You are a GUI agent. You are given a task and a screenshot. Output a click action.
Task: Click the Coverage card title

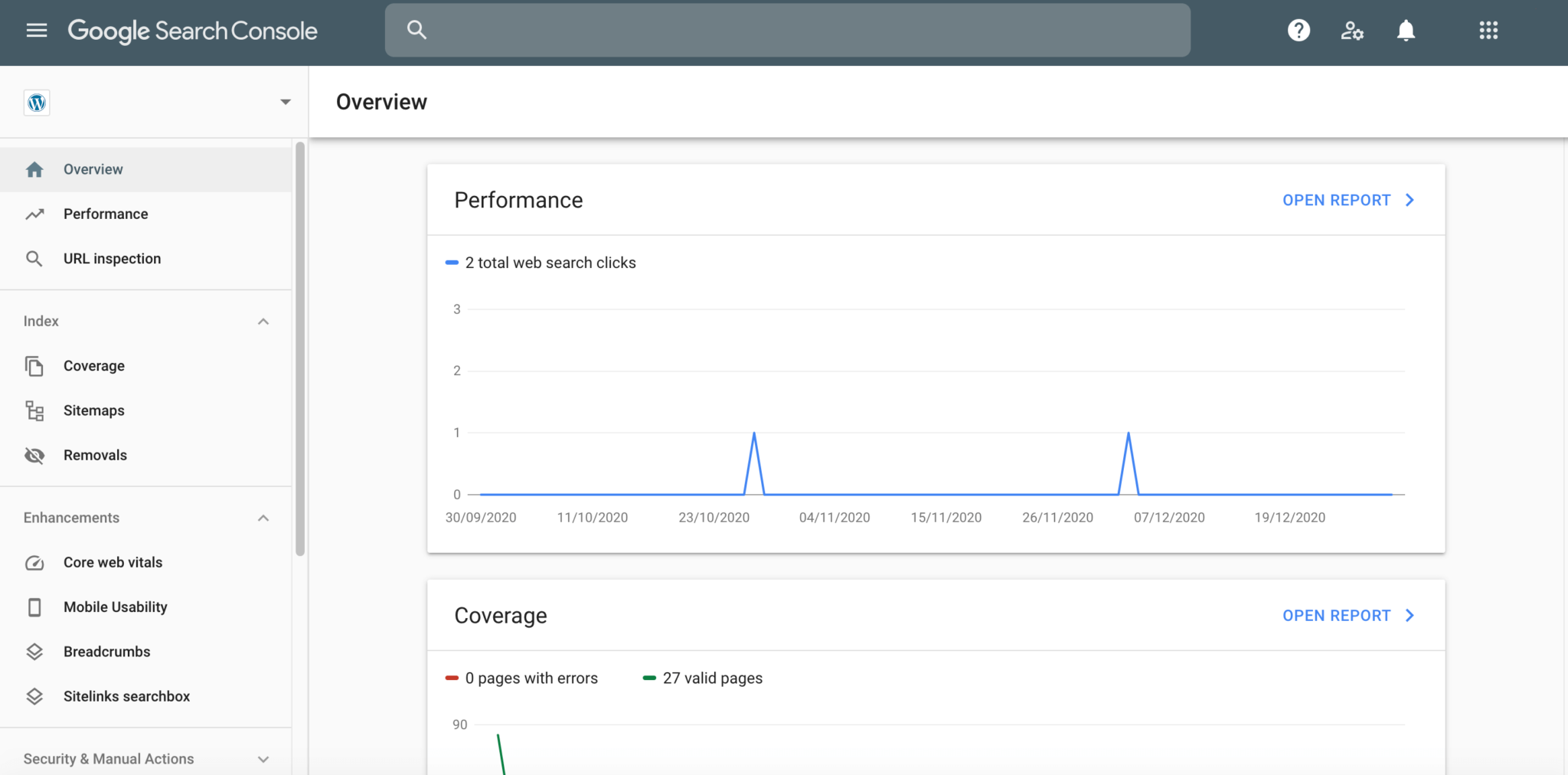point(501,616)
